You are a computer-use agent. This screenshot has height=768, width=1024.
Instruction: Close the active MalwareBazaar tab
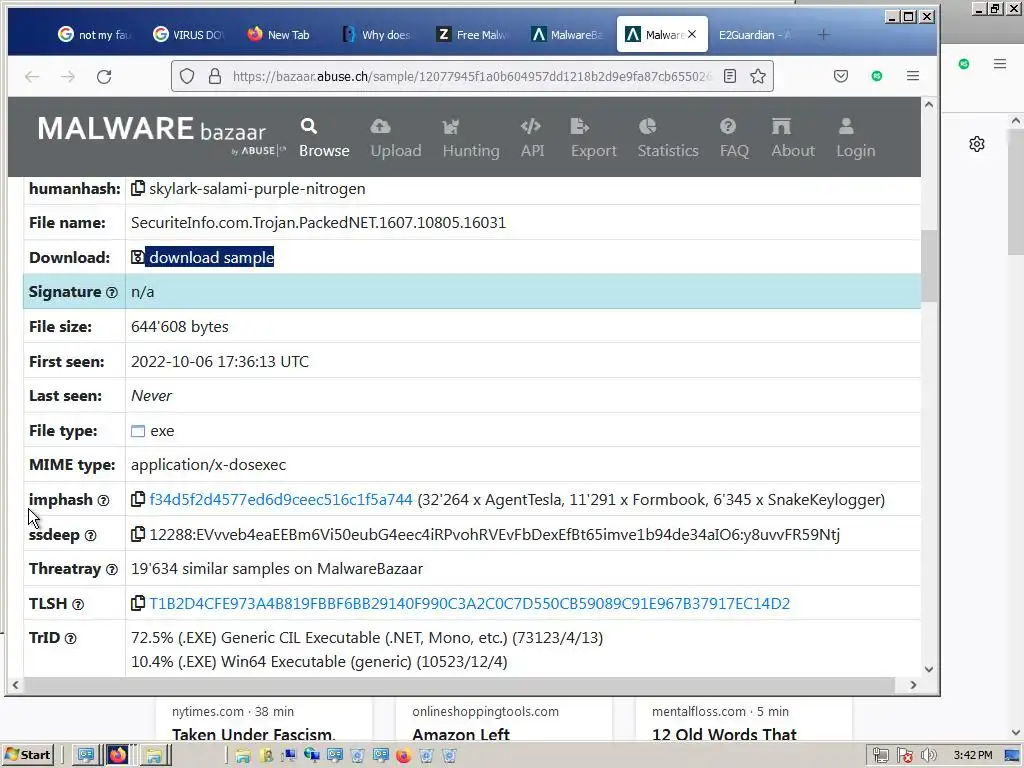[692, 35]
